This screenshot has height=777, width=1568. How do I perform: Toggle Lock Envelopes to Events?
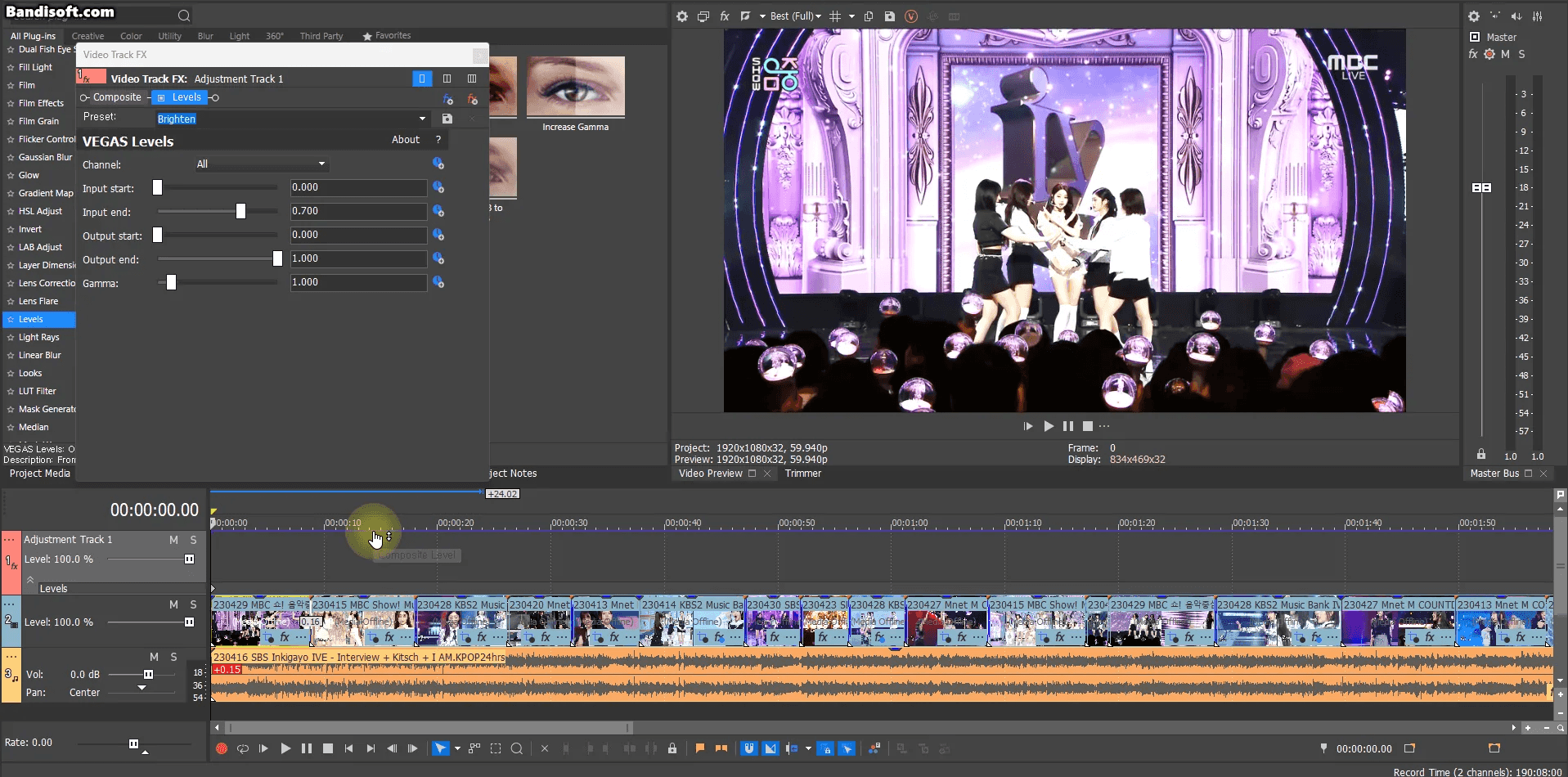pyautogui.click(x=825, y=748)
